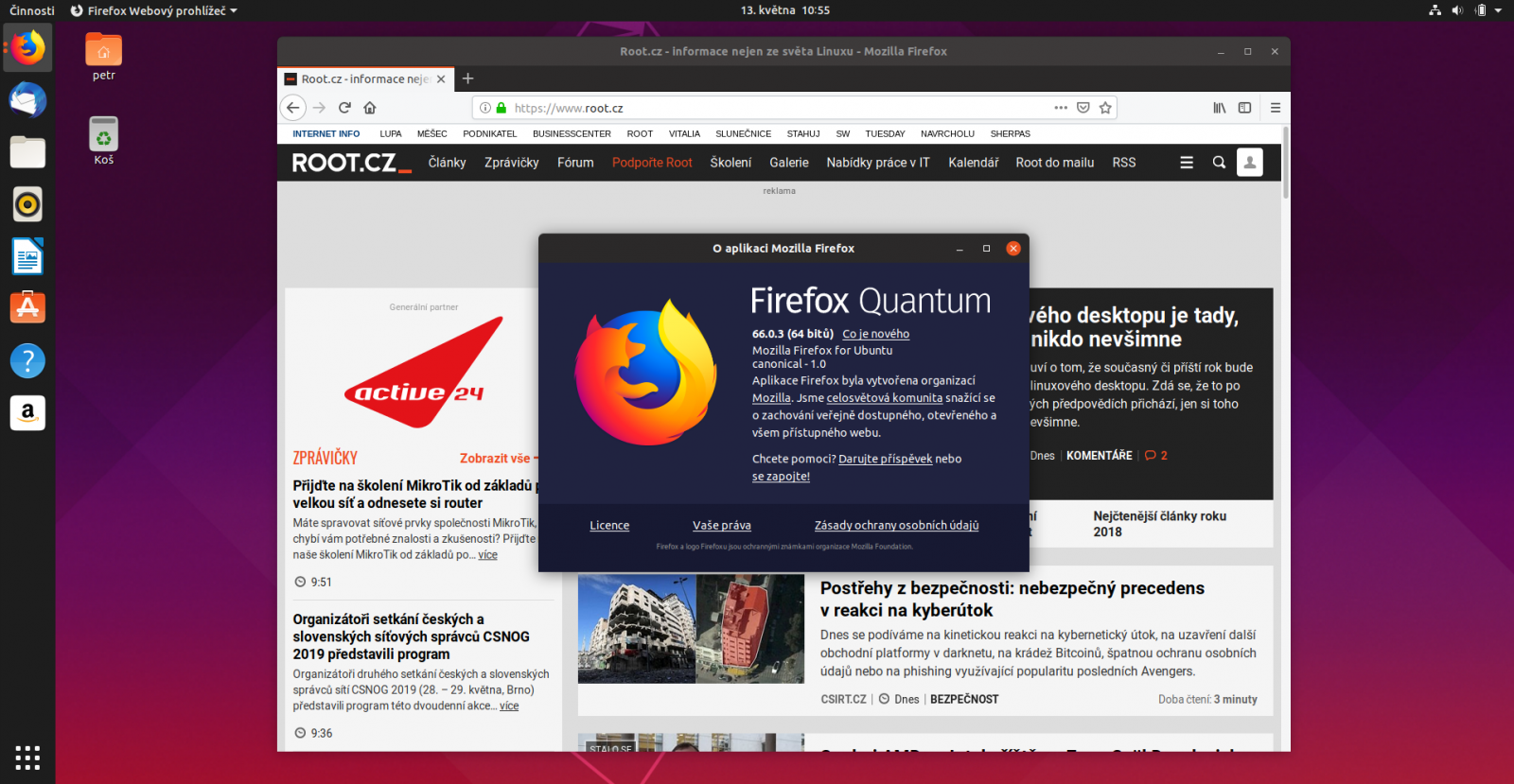Open Vaše práva link
This screenshot has width=1514, height=784.
pyautogui.click(x=721, y=526)
